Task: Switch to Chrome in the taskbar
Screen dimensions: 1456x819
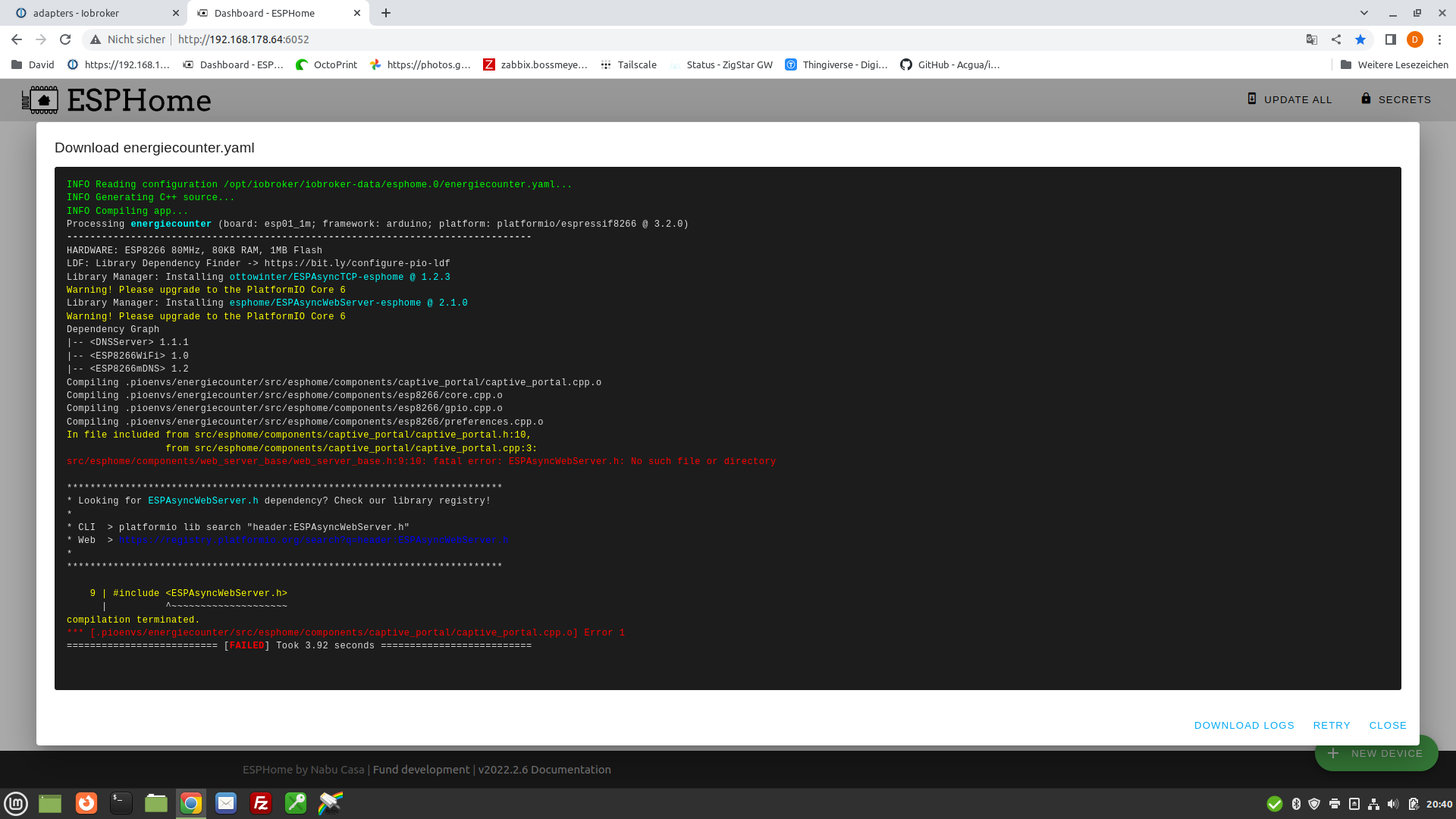Action: point(191,803)
